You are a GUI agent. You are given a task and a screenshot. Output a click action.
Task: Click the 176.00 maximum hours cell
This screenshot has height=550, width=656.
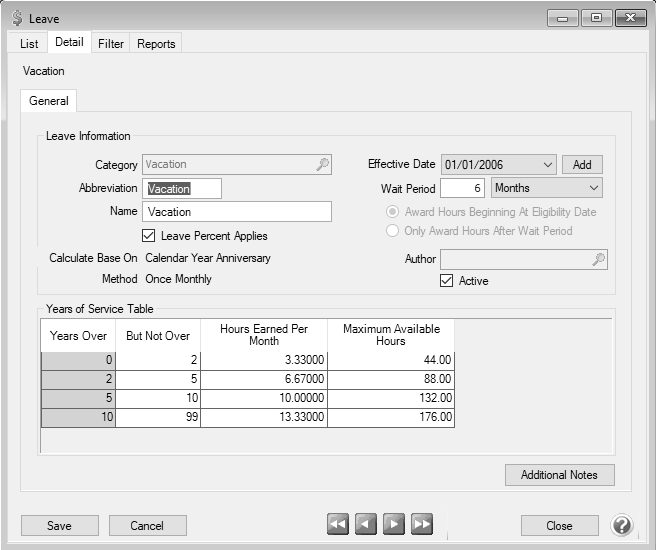[391, 417]
